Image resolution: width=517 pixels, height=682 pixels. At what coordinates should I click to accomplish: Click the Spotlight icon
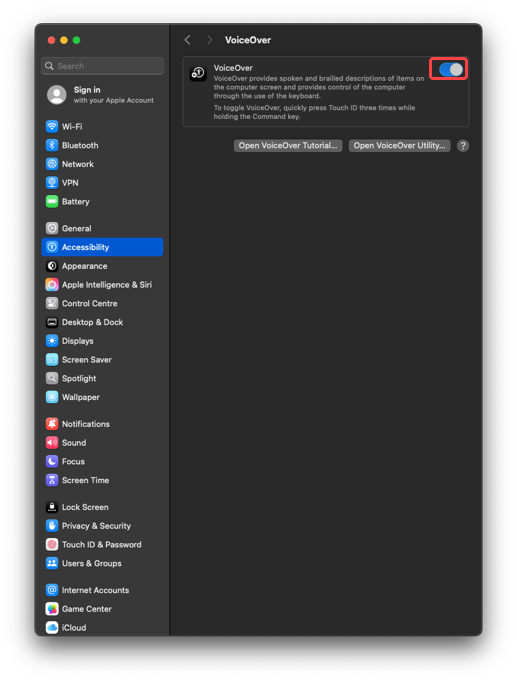tap(52, 378)
